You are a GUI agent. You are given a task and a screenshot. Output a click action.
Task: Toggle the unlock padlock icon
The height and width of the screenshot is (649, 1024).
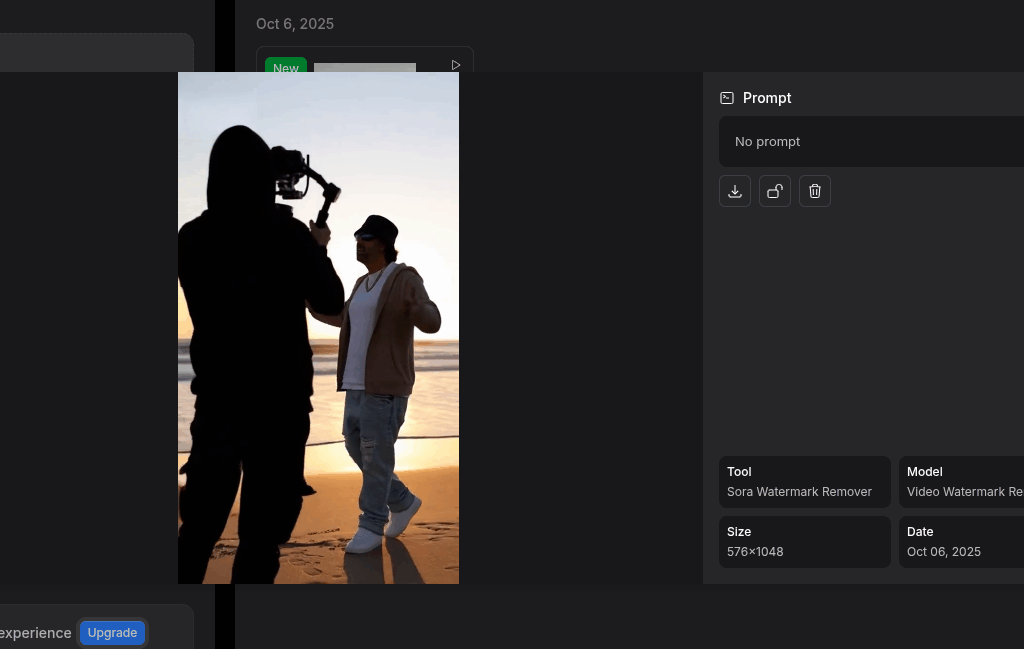(775, 191)
